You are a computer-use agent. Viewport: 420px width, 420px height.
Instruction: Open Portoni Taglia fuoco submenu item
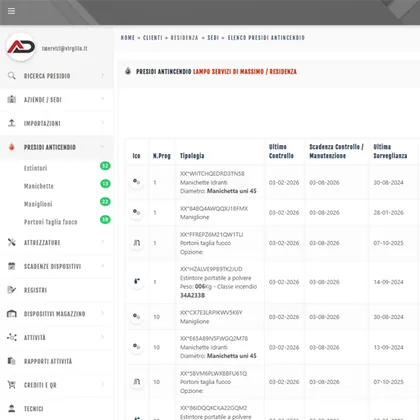(x=51, y=222)
